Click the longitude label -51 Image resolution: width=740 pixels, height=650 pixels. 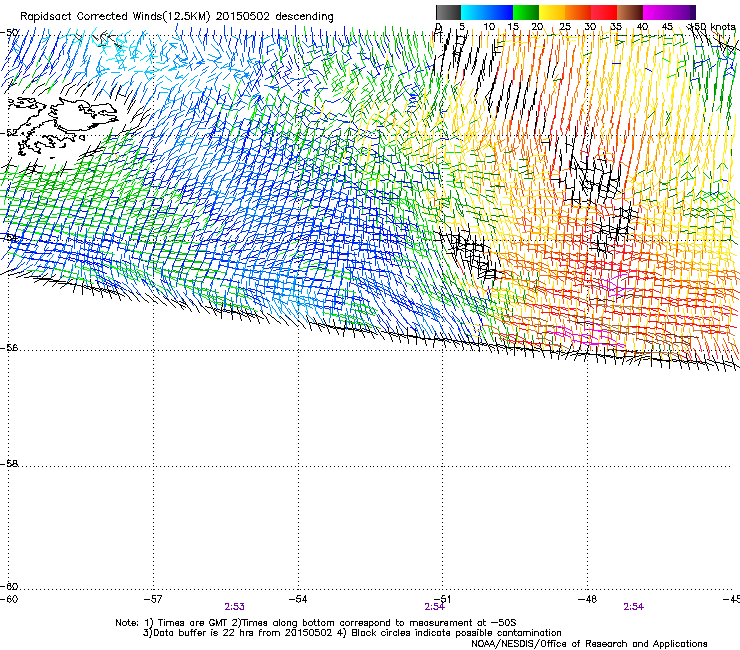(x=443, y=599)
